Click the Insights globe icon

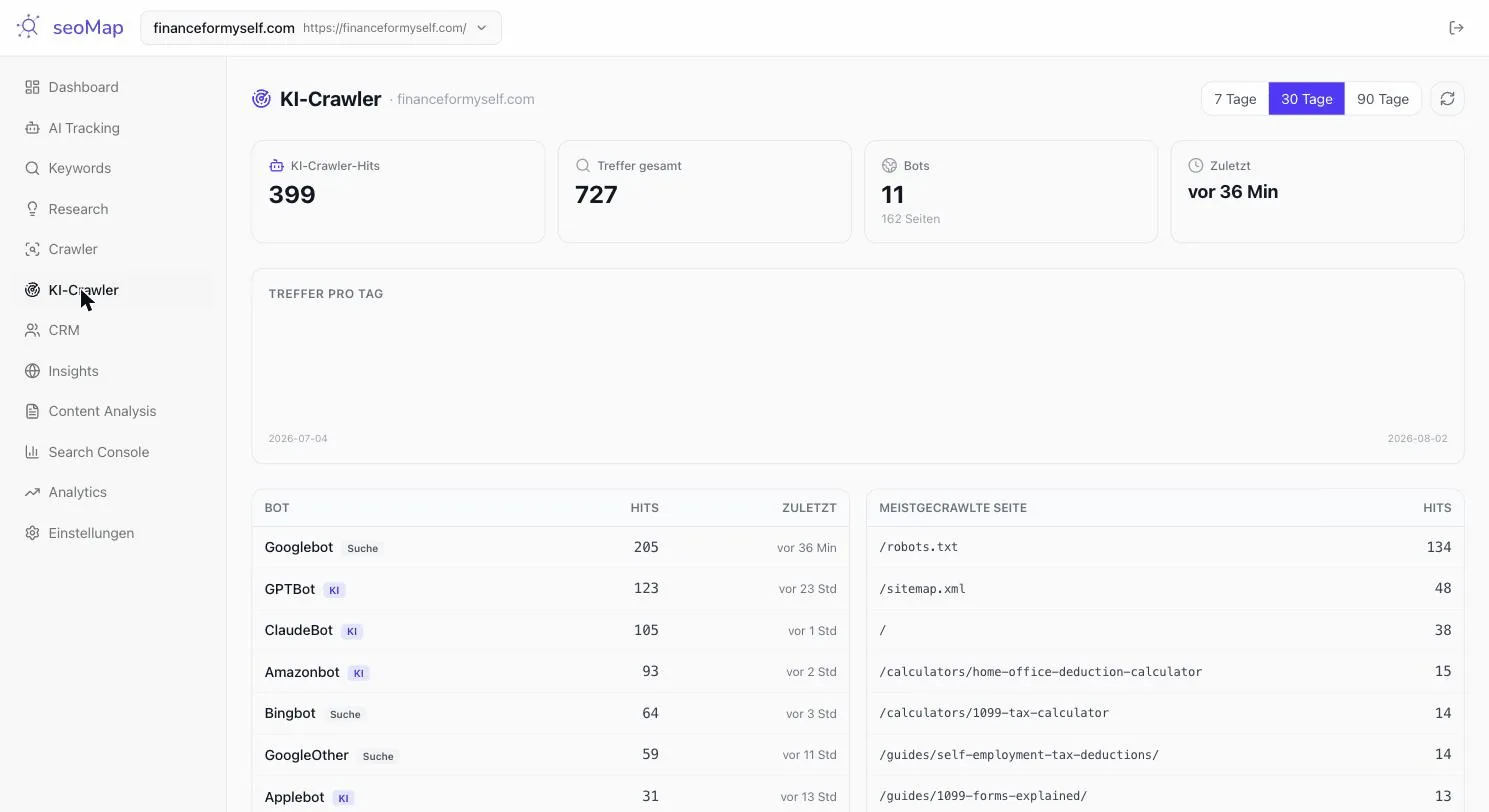32,371
